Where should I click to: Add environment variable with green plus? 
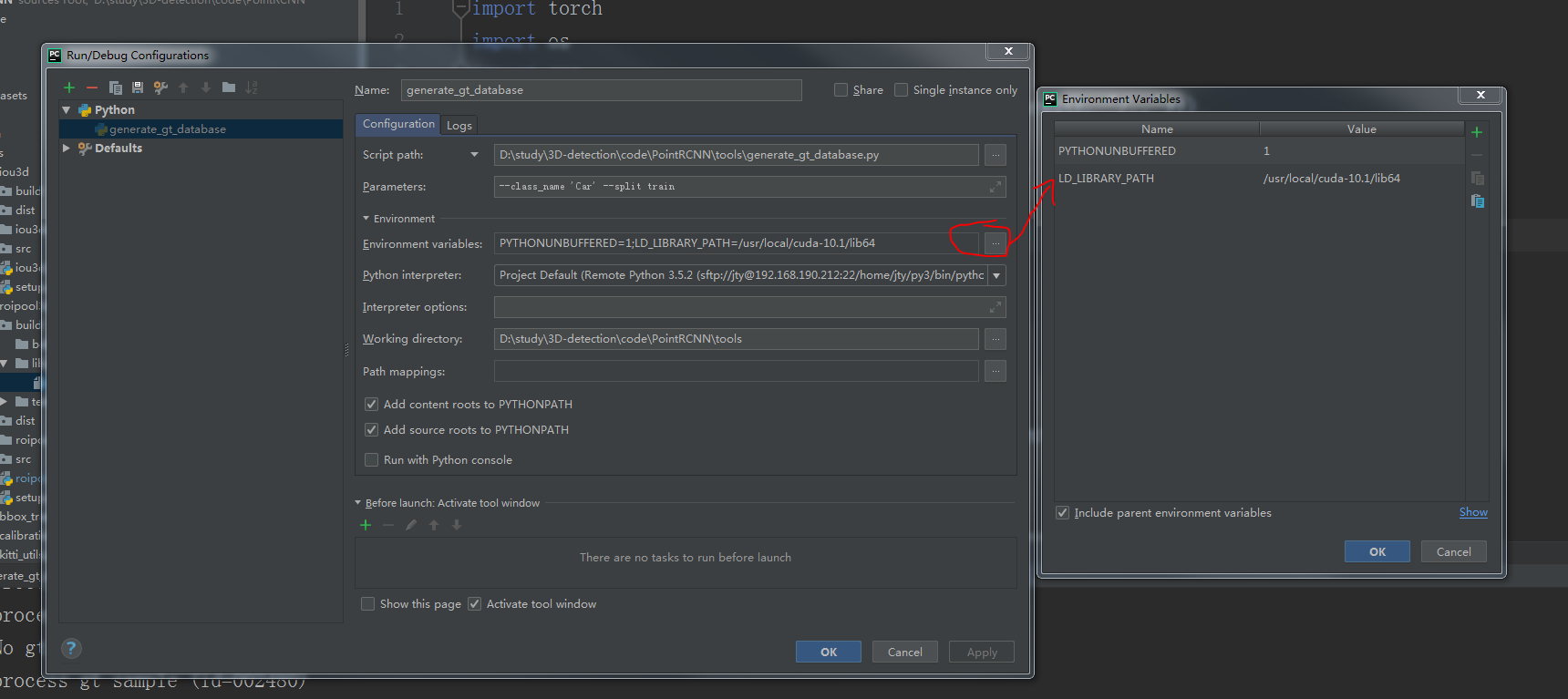[x=1477, y=132]
